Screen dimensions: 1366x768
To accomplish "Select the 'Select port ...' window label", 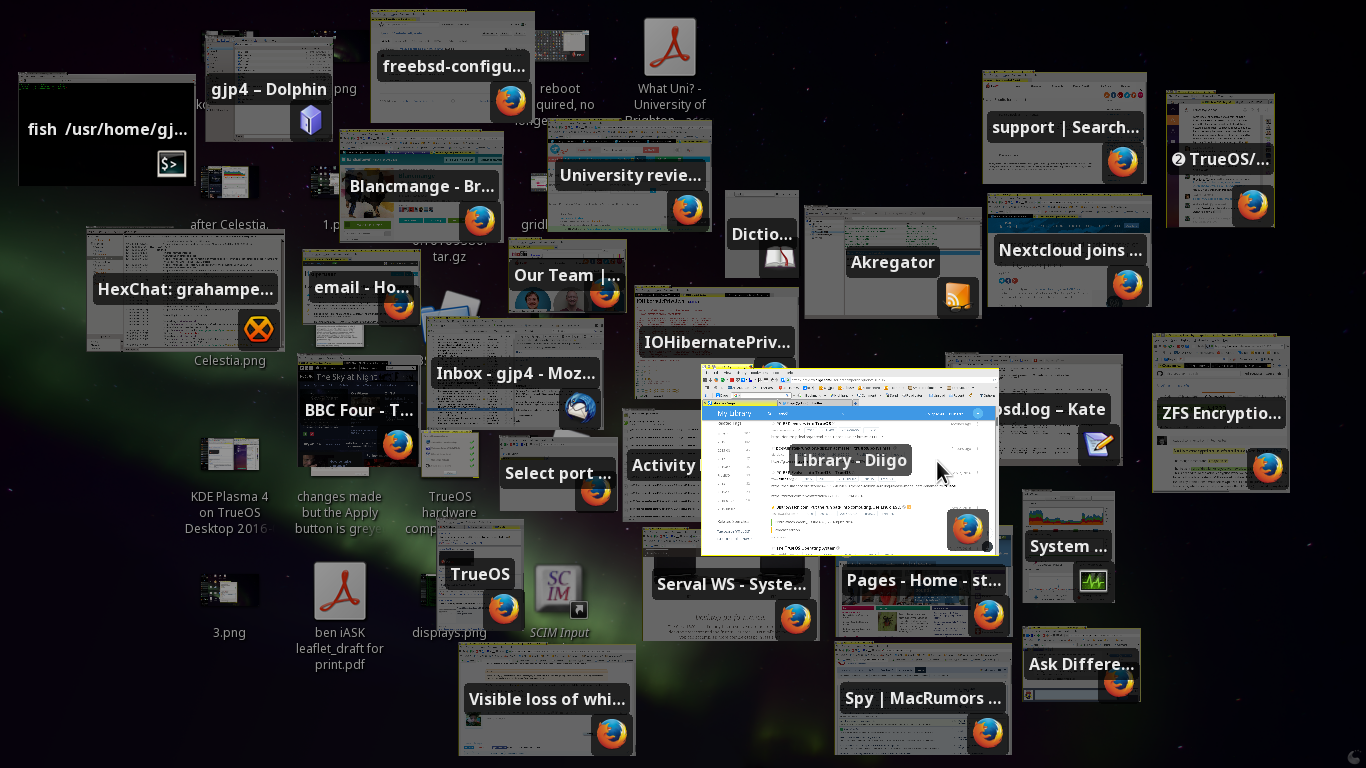I will point(557,473).
